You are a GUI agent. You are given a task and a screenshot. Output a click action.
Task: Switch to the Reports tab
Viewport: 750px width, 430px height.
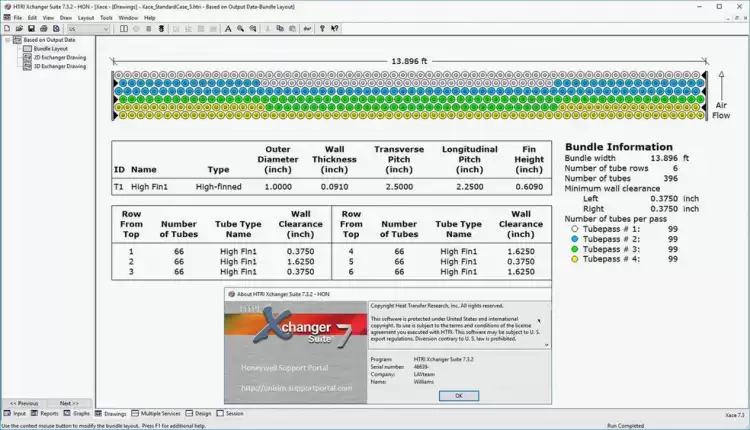click(x=45, y=414)
